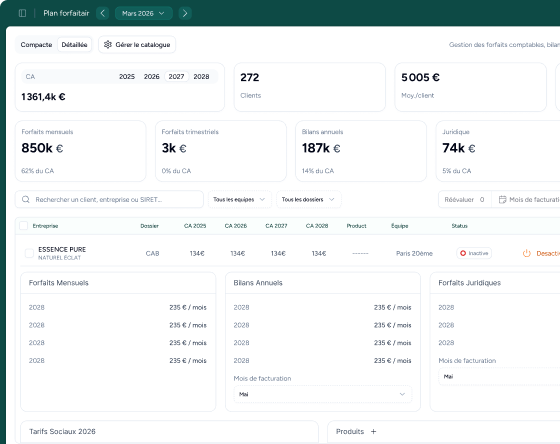The height and width of the screenshot is (444, 560).
Task: Sort by Status column header
Action: tap(459, 226)
